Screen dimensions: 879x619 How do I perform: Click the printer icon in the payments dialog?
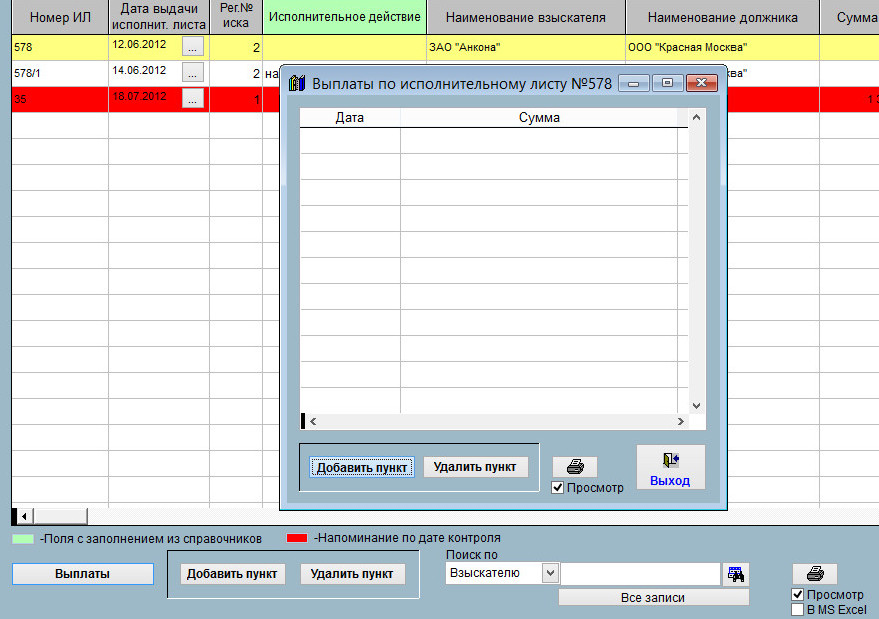point(575,466)
